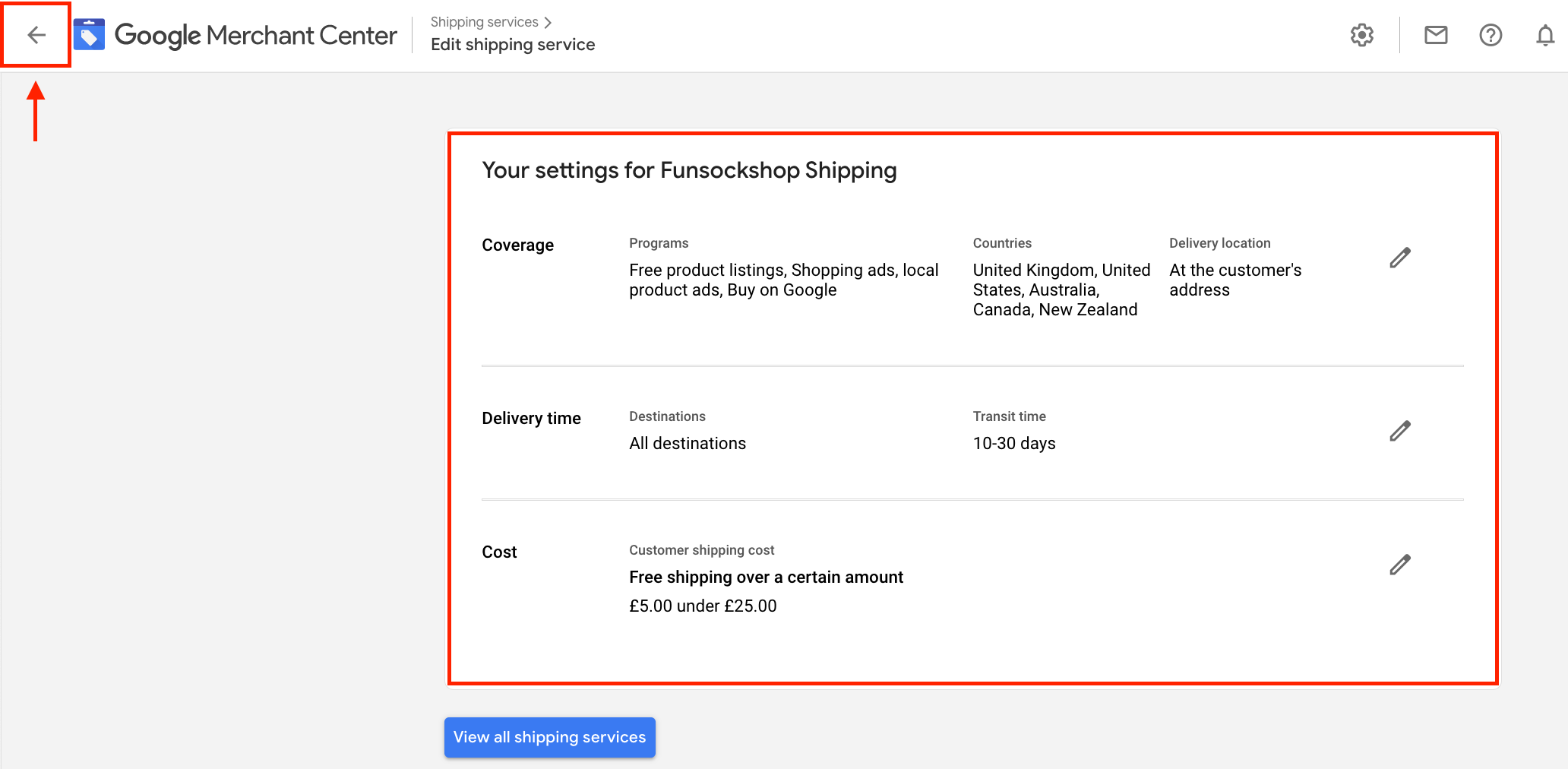Click 'All destinations' value
This screenshot has width=1568, height=769.
pyautogui.click(x=688, y=443)
